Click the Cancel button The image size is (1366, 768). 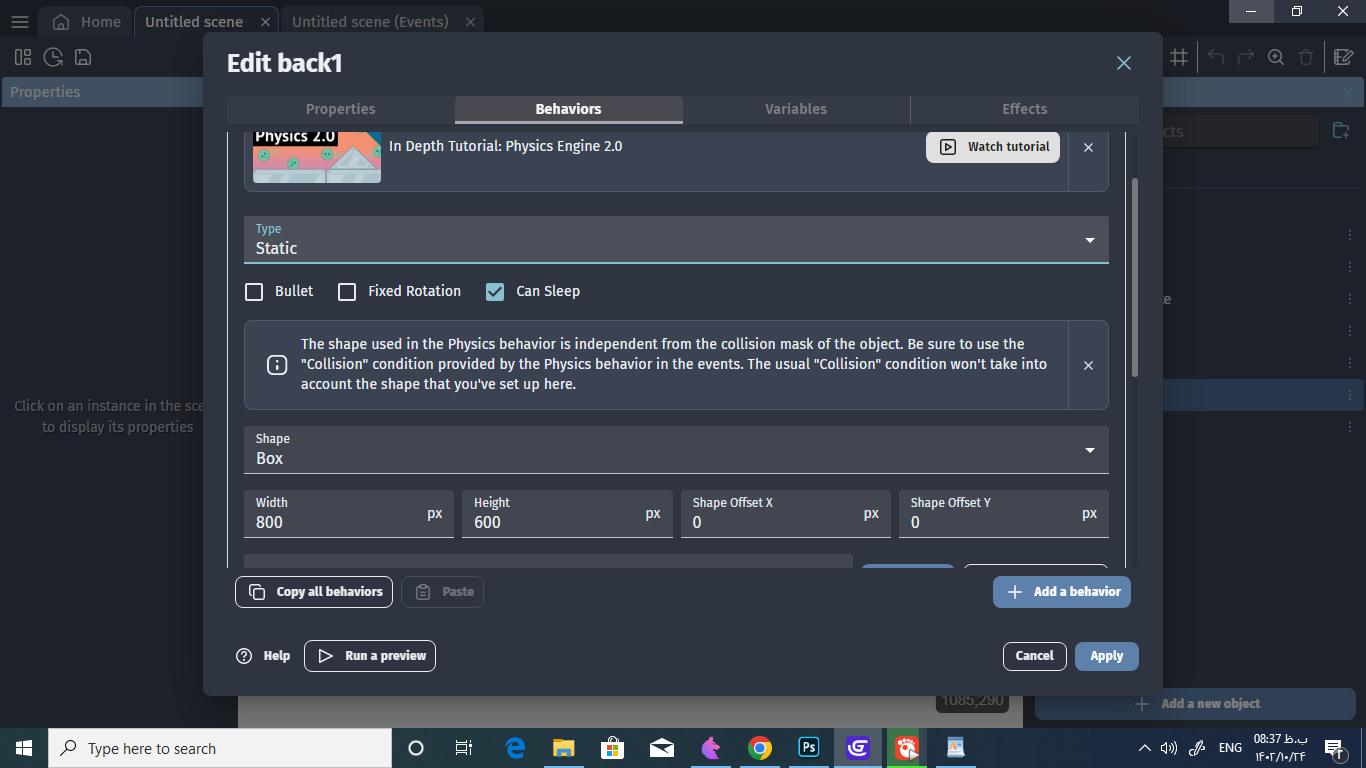coord(1035,656)
